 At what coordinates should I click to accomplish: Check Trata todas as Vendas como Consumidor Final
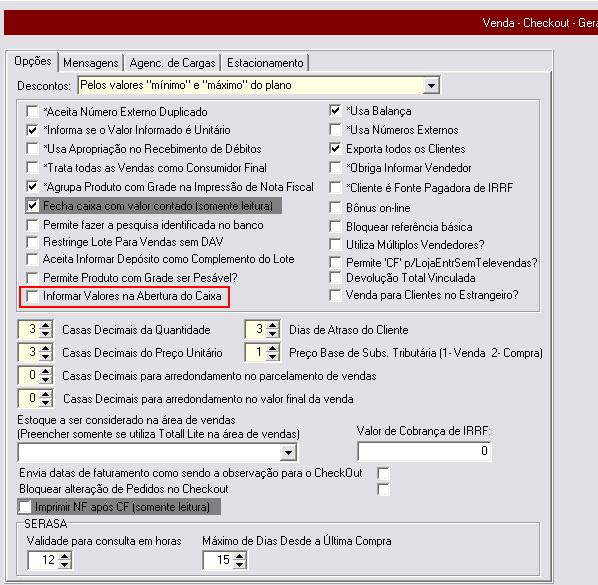32,168
